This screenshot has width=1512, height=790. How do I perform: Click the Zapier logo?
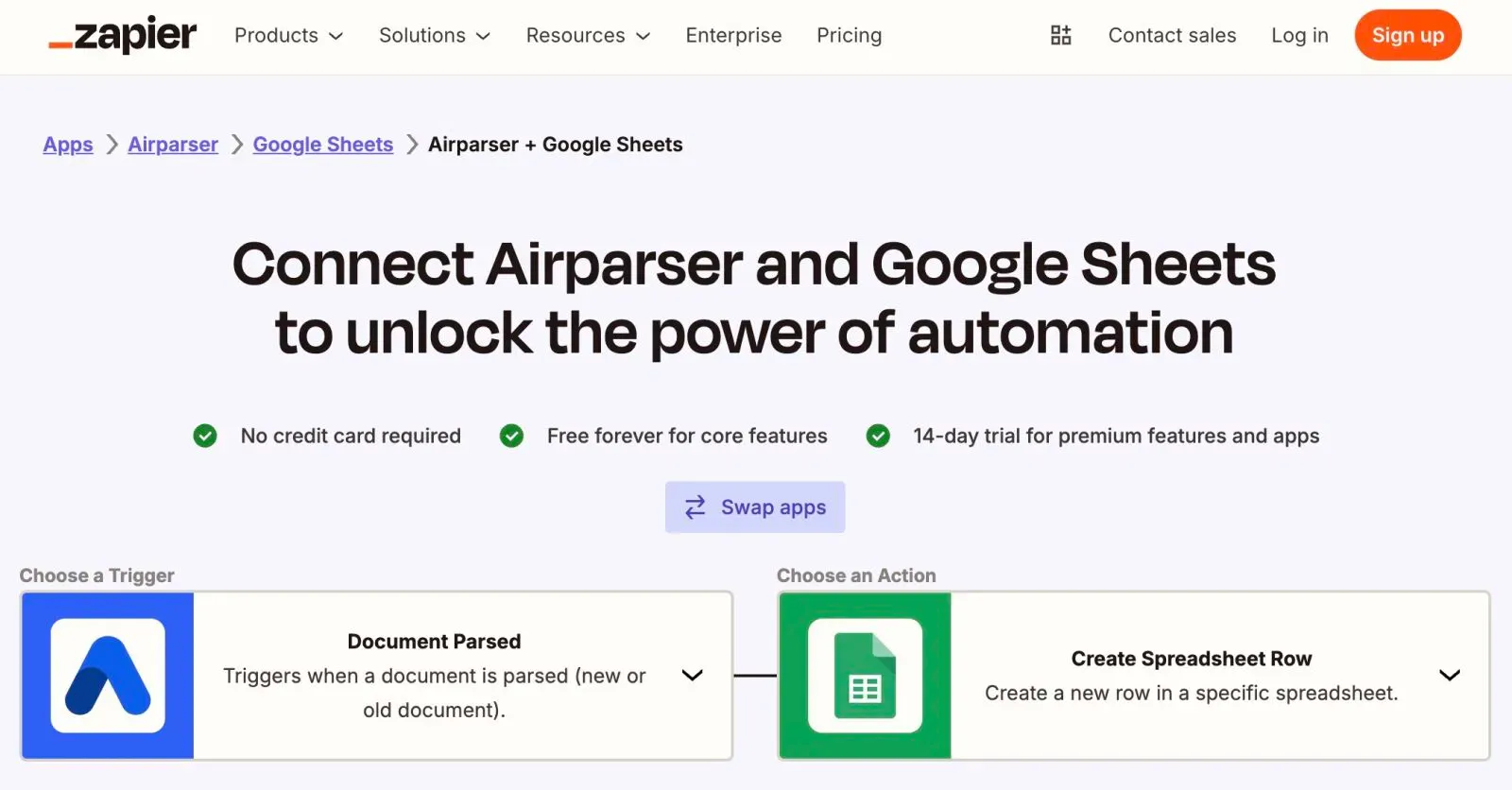point(123,36)
